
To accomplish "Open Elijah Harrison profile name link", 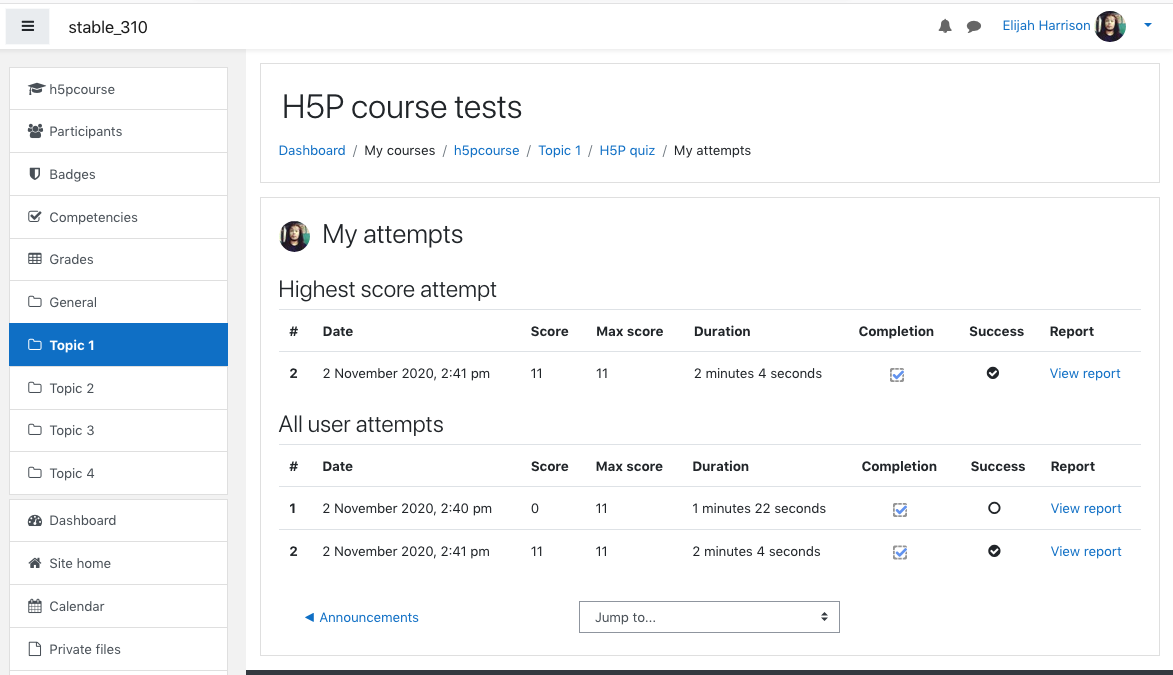I will pos(1046,25).
